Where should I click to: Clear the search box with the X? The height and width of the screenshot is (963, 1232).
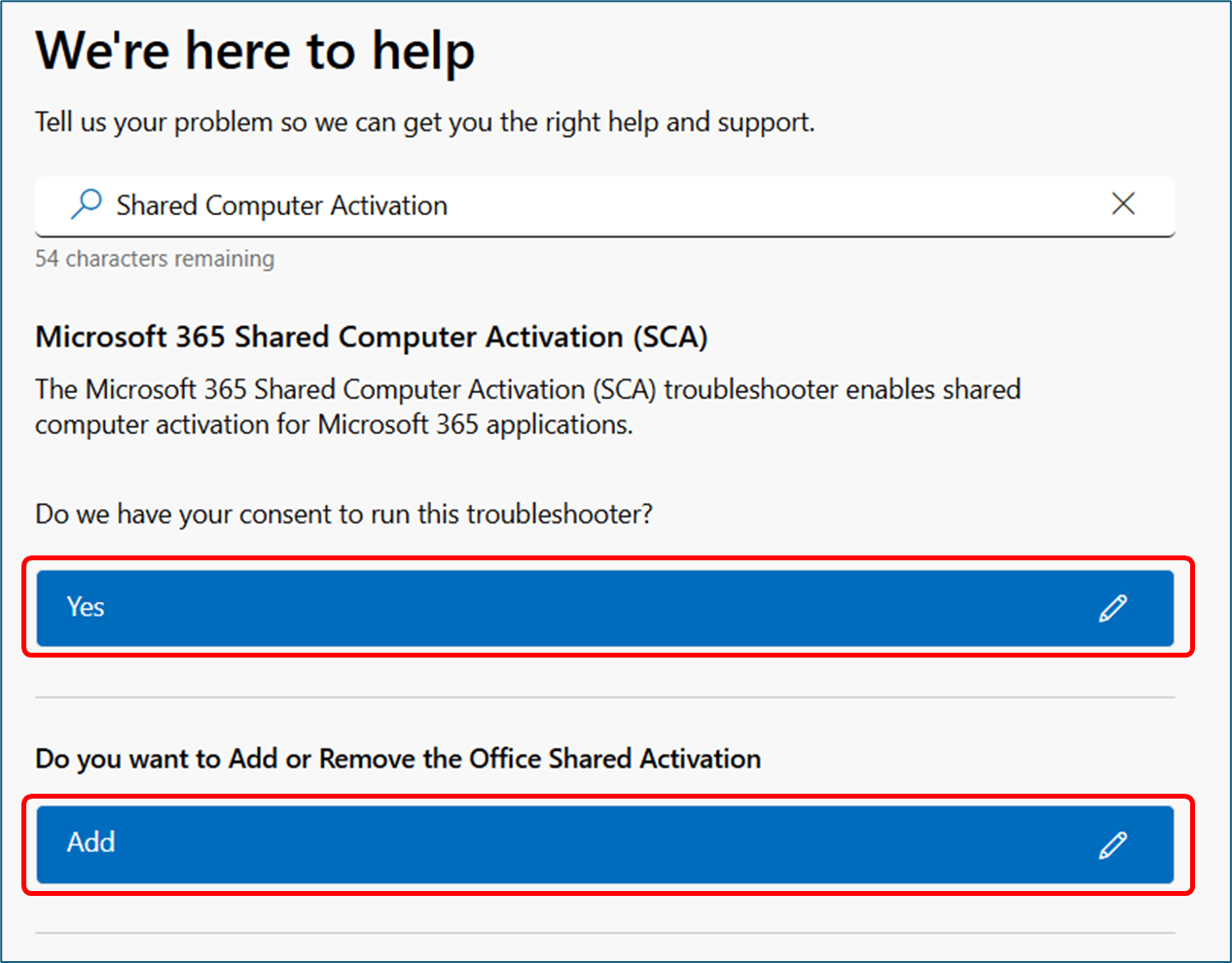(x=1123, y=204)
